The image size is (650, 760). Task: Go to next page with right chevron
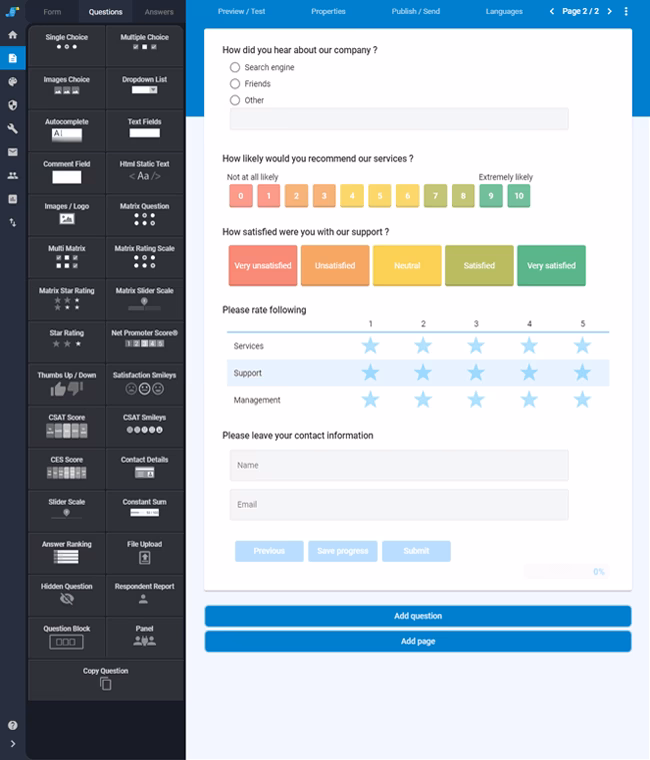coord(610,11)
